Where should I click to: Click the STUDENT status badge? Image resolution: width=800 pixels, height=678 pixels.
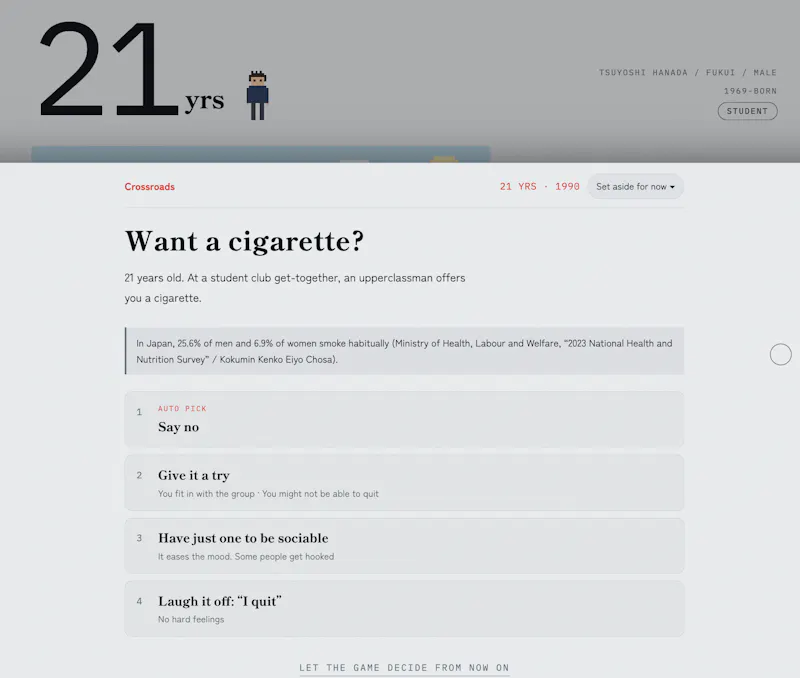coord(747,111)
